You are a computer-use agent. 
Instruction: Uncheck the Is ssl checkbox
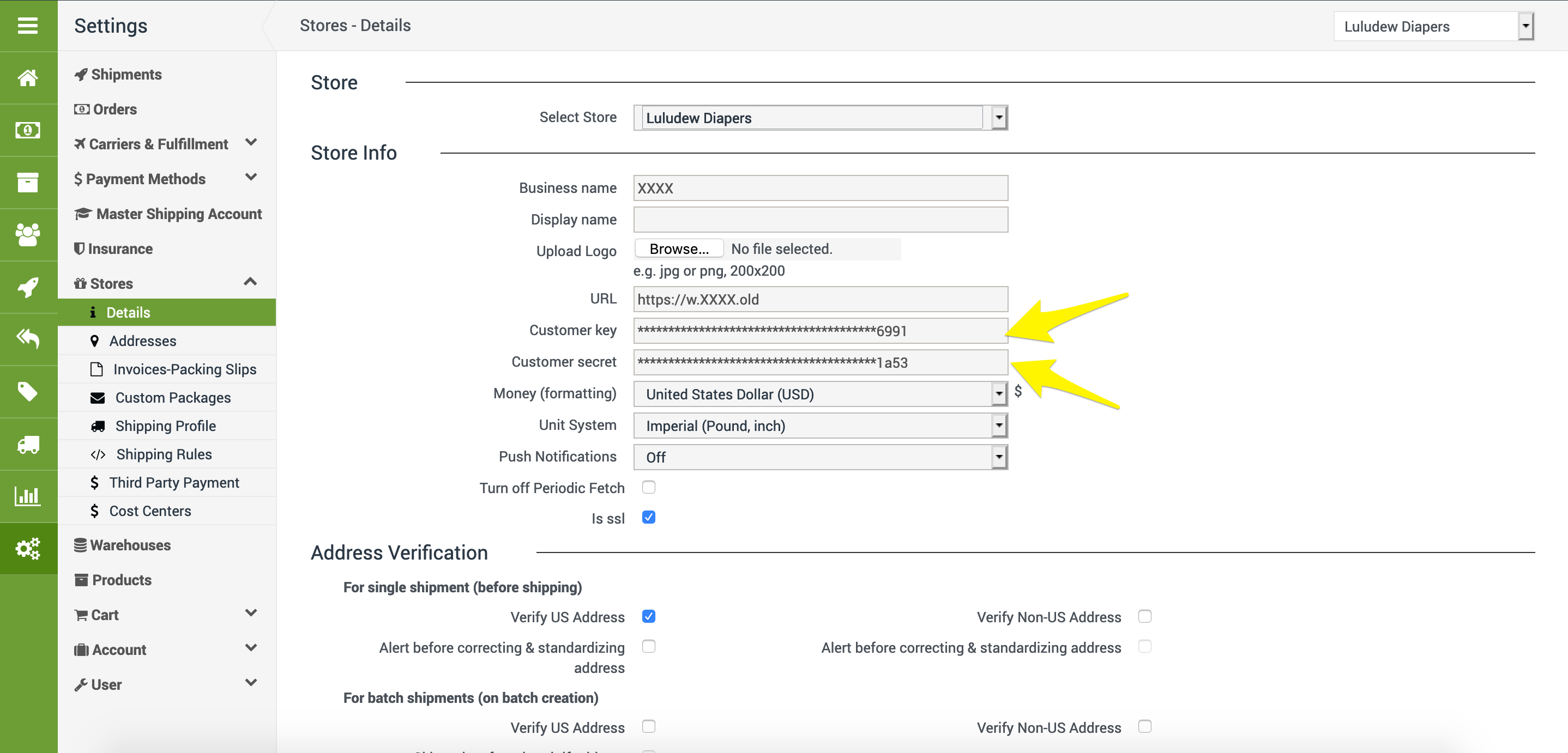648,518
